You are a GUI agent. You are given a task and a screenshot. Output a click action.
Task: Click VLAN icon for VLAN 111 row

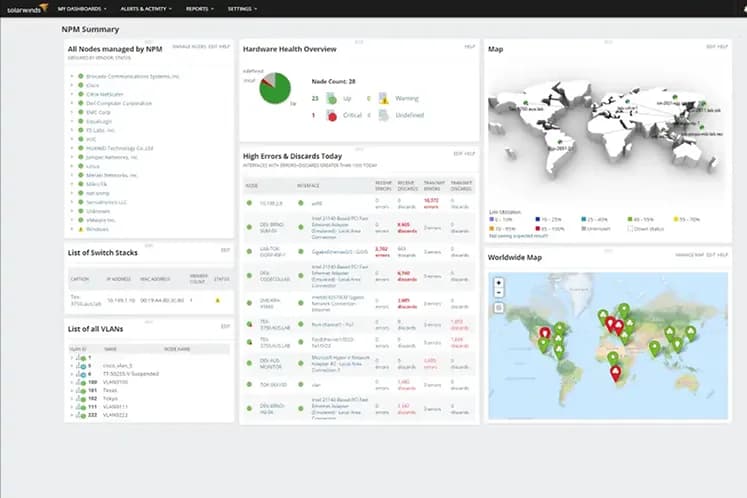[x=80, y=407]
